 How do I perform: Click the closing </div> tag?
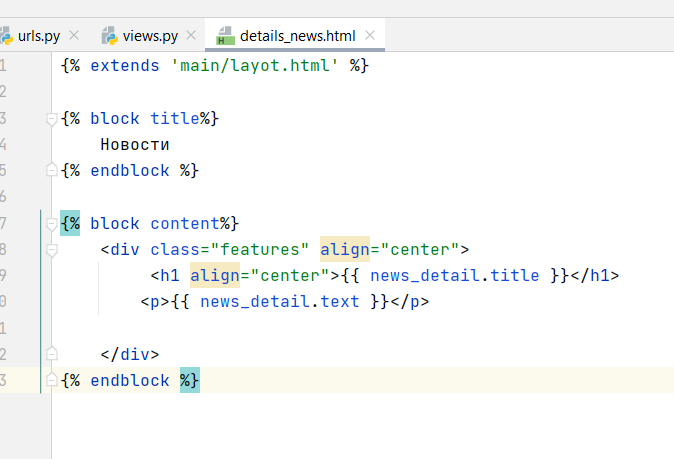click(x=130, y=355)
